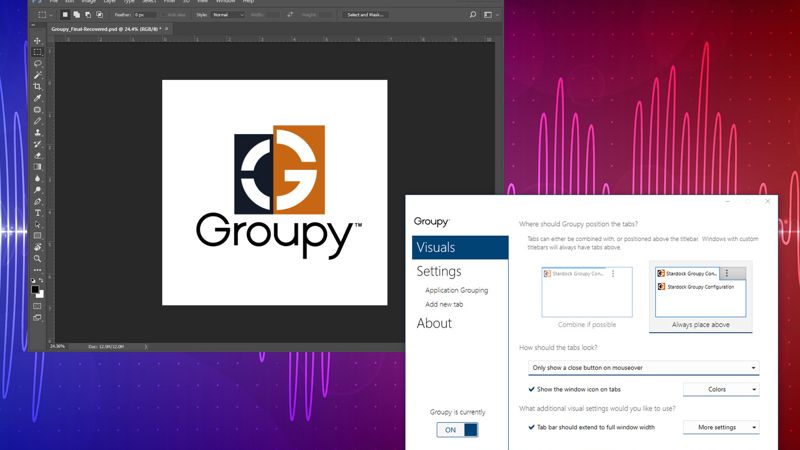This screenshot has width=800, height=450.
Task: Open Application Grouping settings
Action: [457, 290]
